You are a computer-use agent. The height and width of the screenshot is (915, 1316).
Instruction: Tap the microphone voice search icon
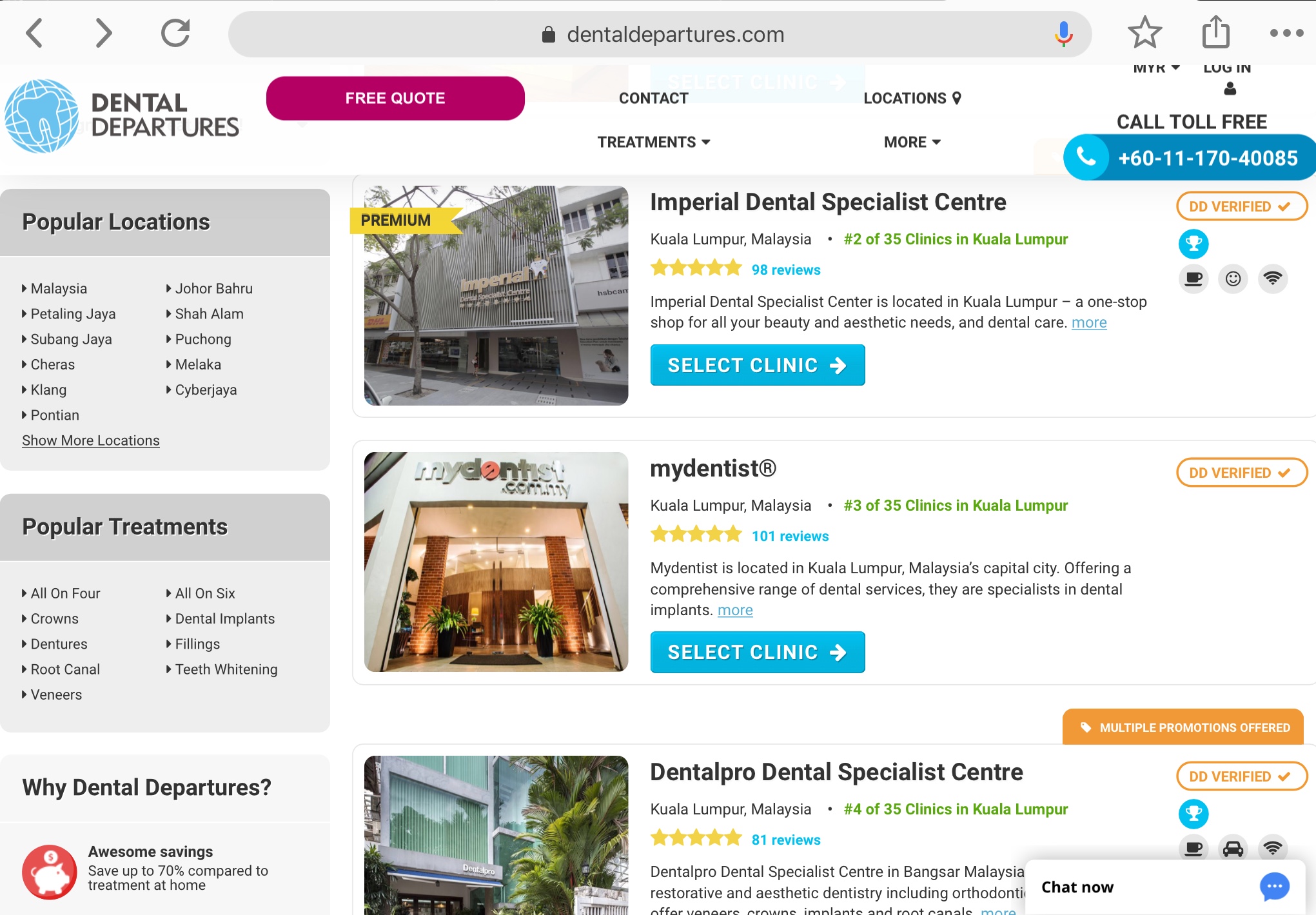click(x=1063, y=34)
